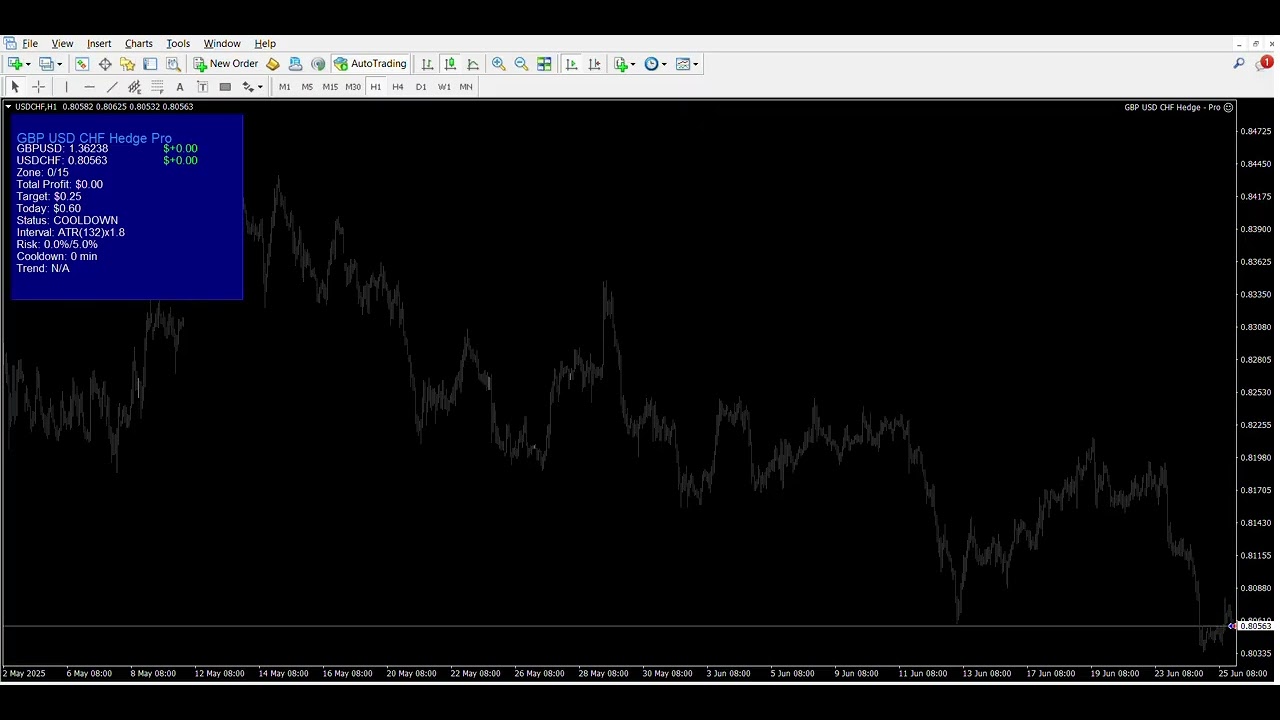
Task: Open chat notifications with red badge
Action: click(1263, 64)
